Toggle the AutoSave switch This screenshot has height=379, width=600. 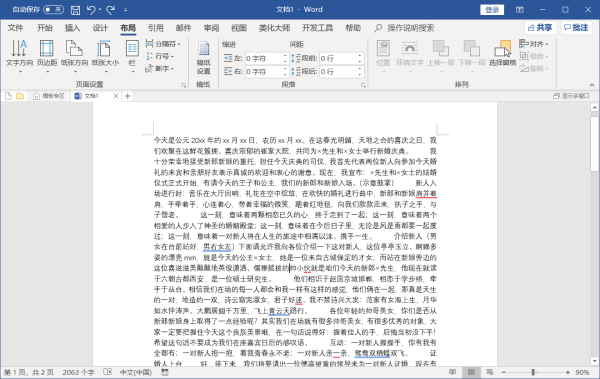pyautogui.click(x=53, y=10)
